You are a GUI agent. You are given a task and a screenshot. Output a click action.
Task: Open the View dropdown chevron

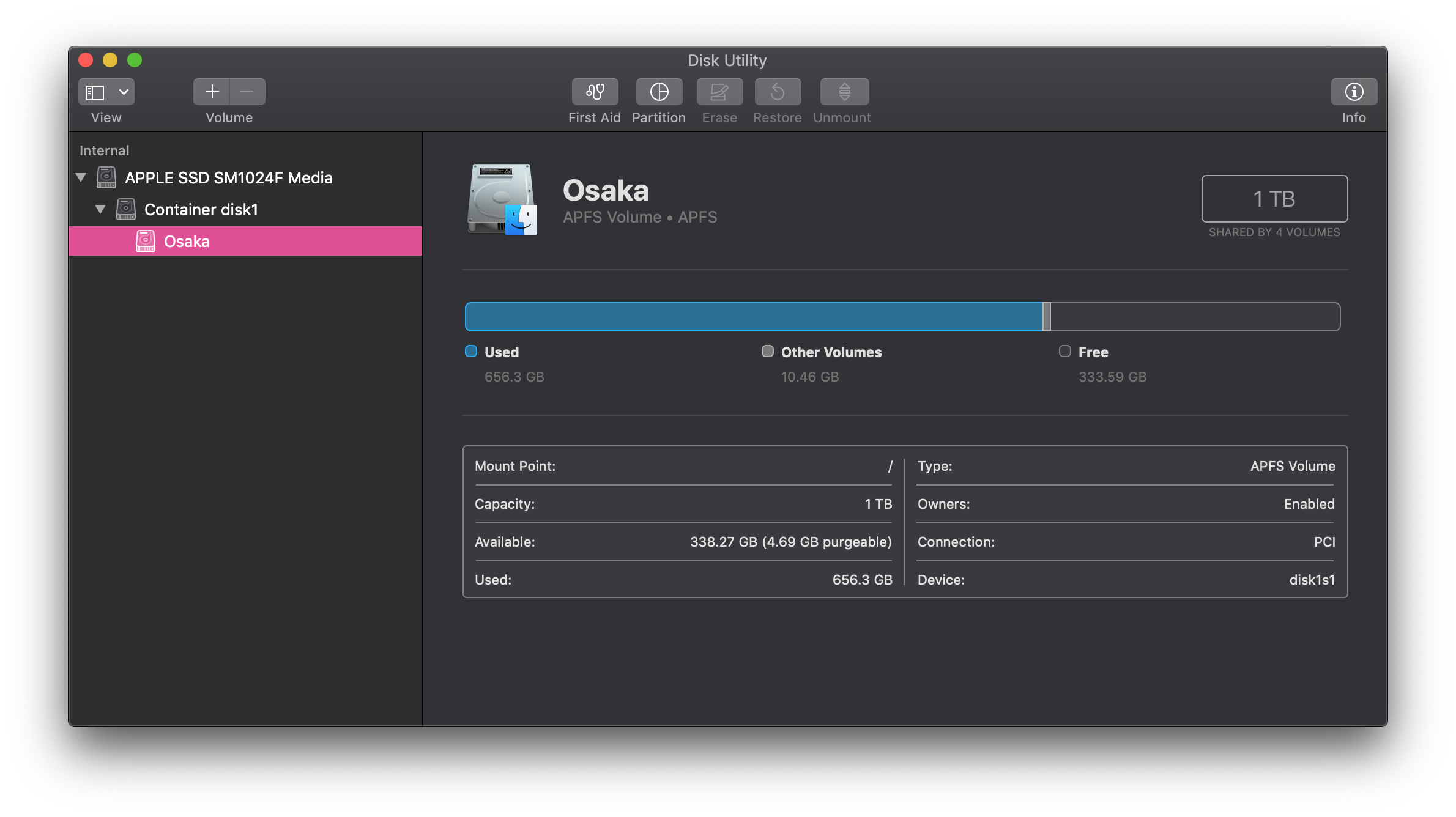click(124, 92)
